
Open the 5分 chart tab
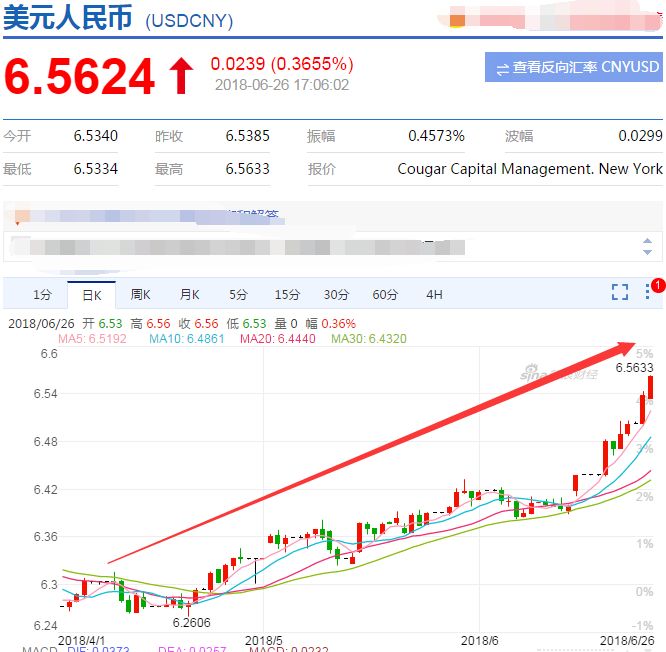238,294
